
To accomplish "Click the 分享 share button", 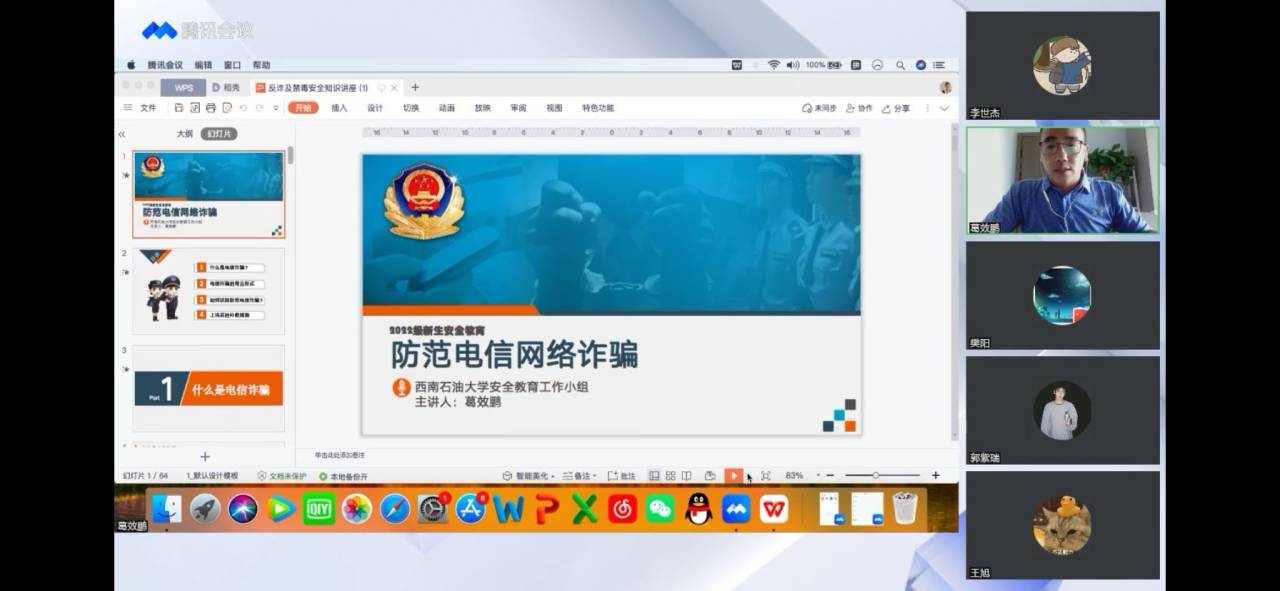I will (896, 108).
